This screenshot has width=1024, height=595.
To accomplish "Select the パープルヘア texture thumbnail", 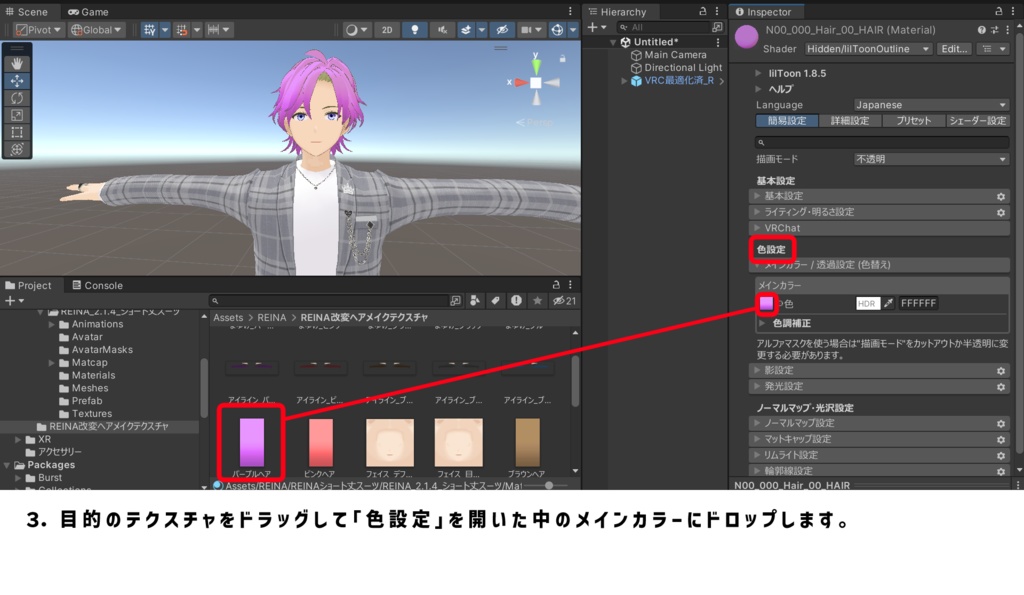I will 250,443.
